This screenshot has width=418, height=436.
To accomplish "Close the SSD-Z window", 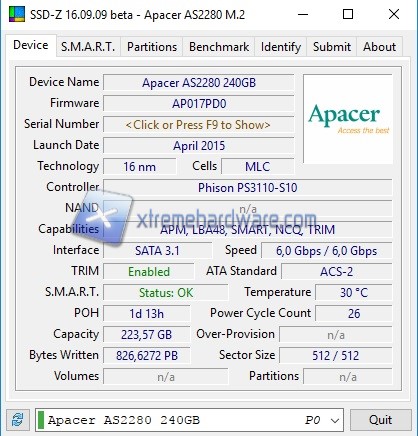I will [394, 14].
